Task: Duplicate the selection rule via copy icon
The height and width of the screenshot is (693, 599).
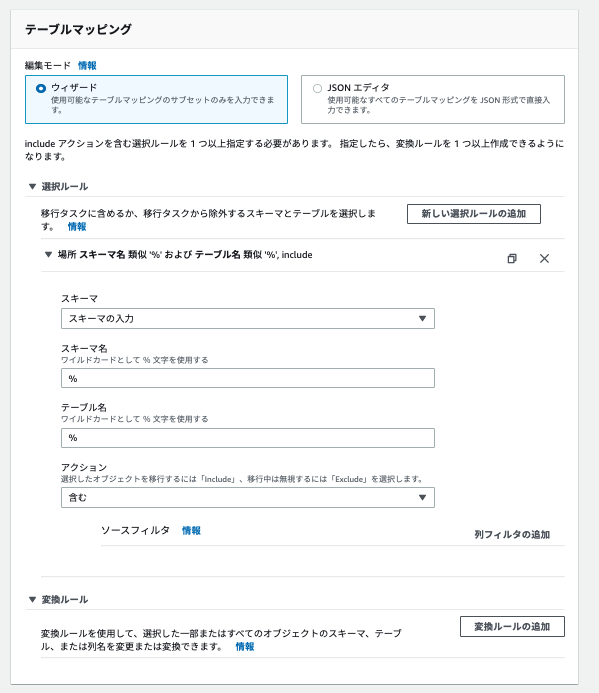Action: click(x=512, y=259)
